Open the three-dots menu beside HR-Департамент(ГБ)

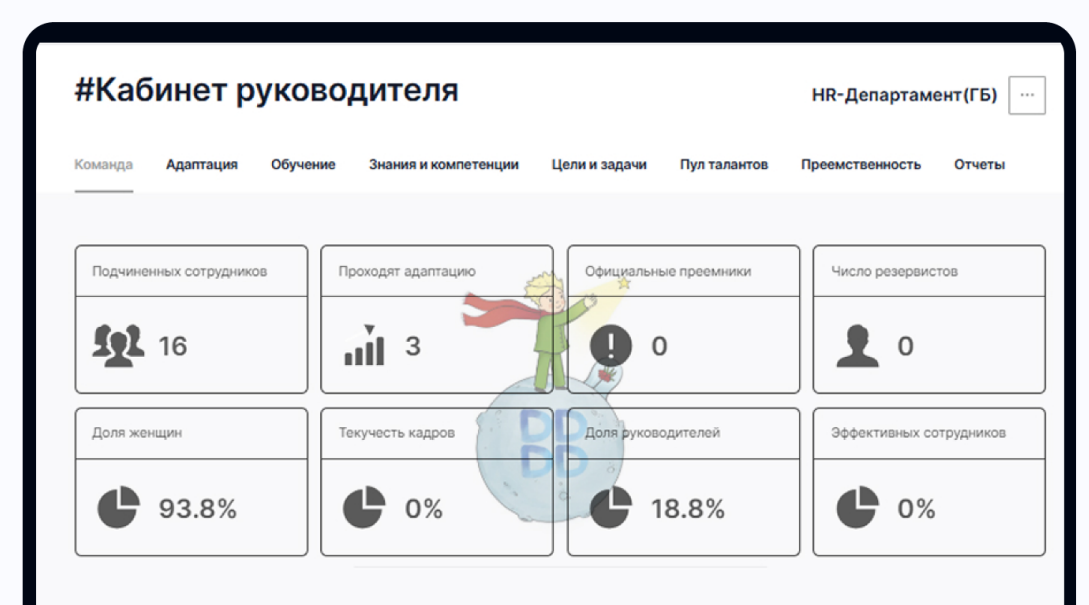click(x=1026, y=95)
